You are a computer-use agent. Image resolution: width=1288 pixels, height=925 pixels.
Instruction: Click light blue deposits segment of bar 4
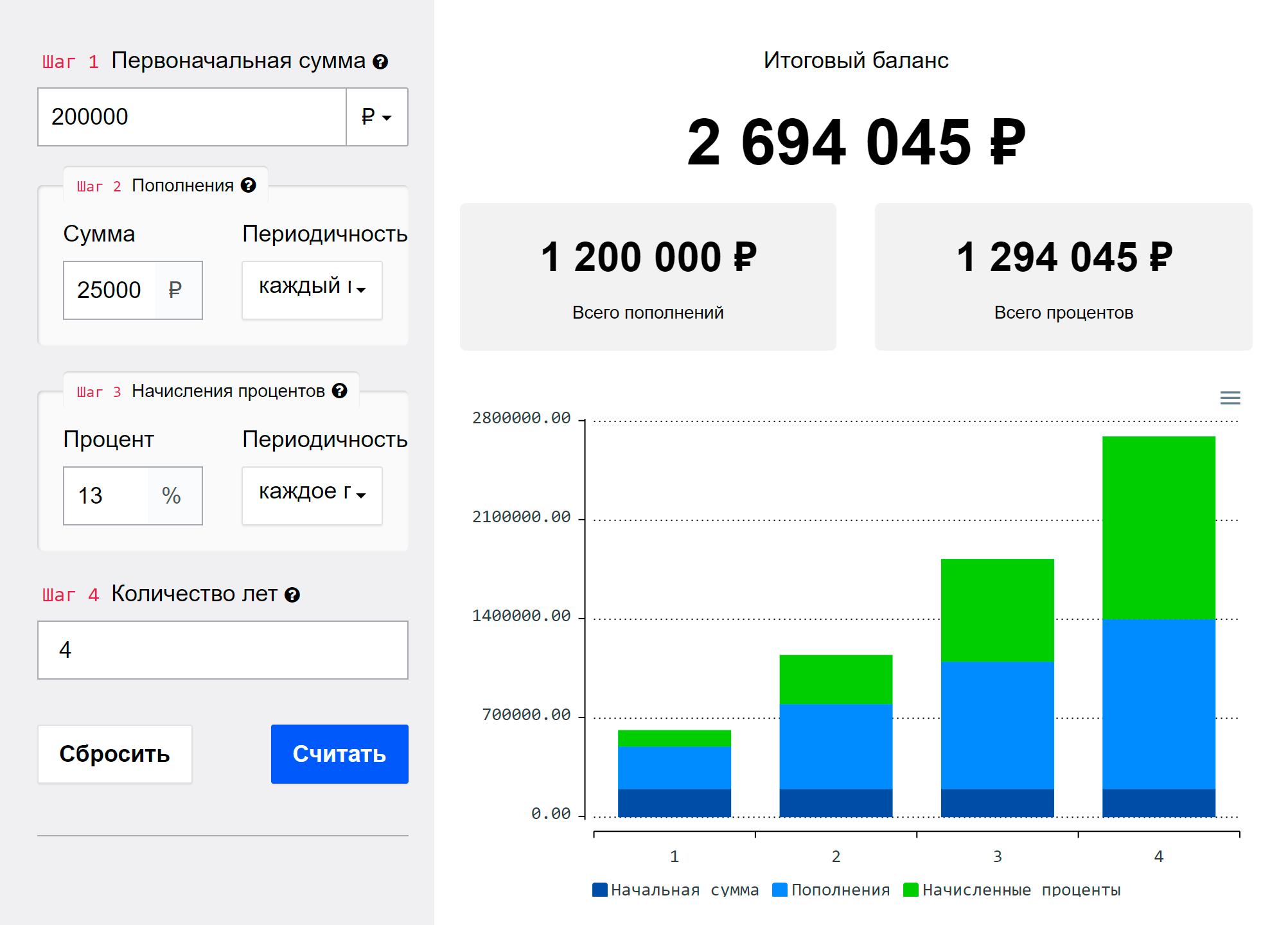[x=1159, y=704]
